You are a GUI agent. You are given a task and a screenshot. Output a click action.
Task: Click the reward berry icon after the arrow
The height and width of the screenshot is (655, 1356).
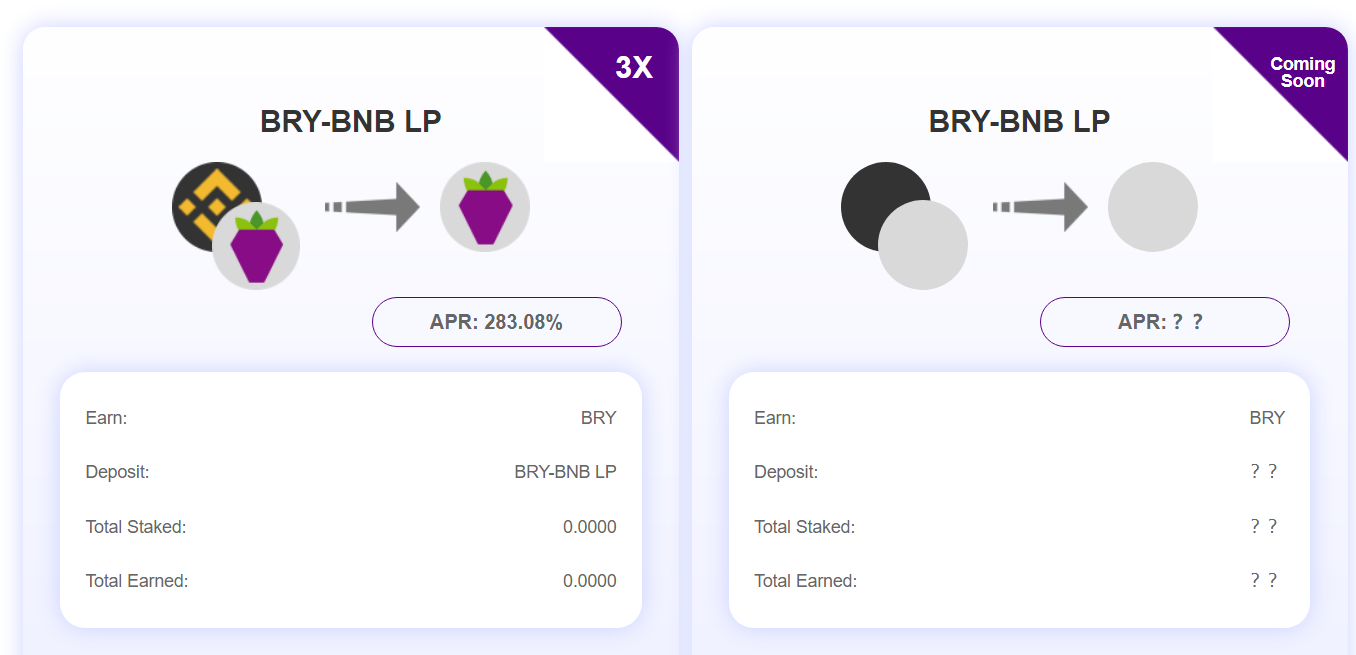coord(485,207)
